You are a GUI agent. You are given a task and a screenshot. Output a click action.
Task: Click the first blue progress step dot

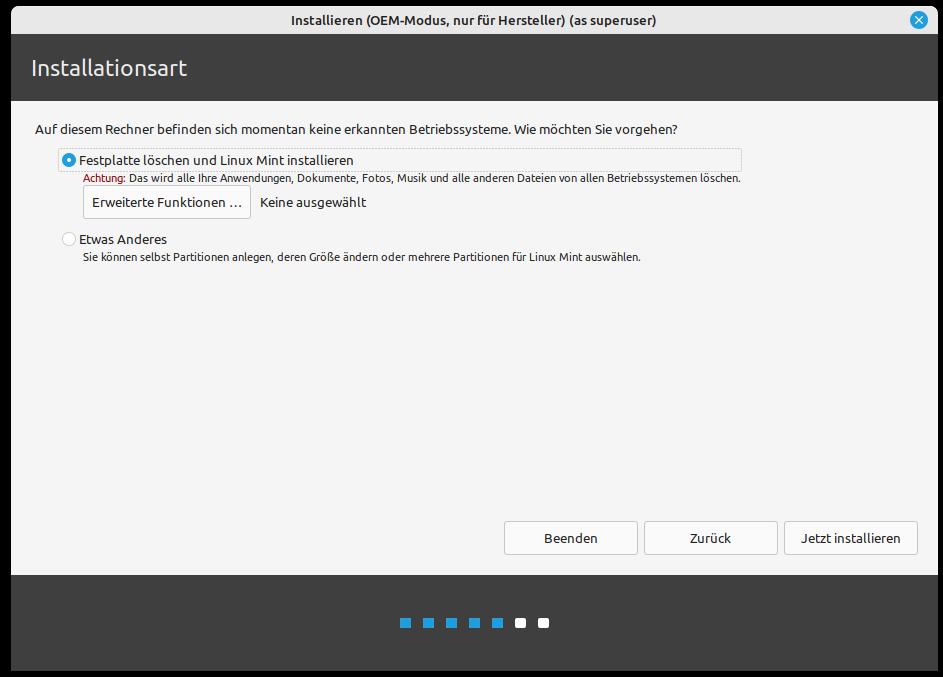[406, 623]
